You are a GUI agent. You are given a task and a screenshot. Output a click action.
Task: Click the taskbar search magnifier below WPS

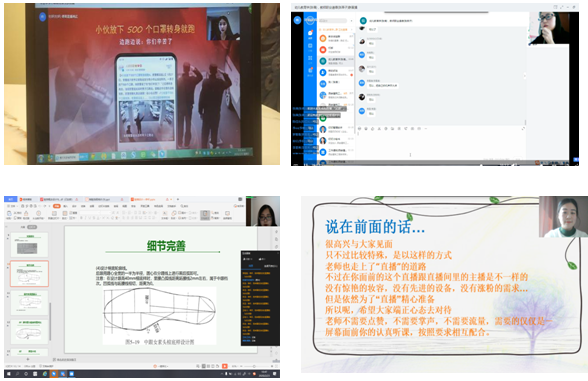pyautogui.click(x=17, y=374)
